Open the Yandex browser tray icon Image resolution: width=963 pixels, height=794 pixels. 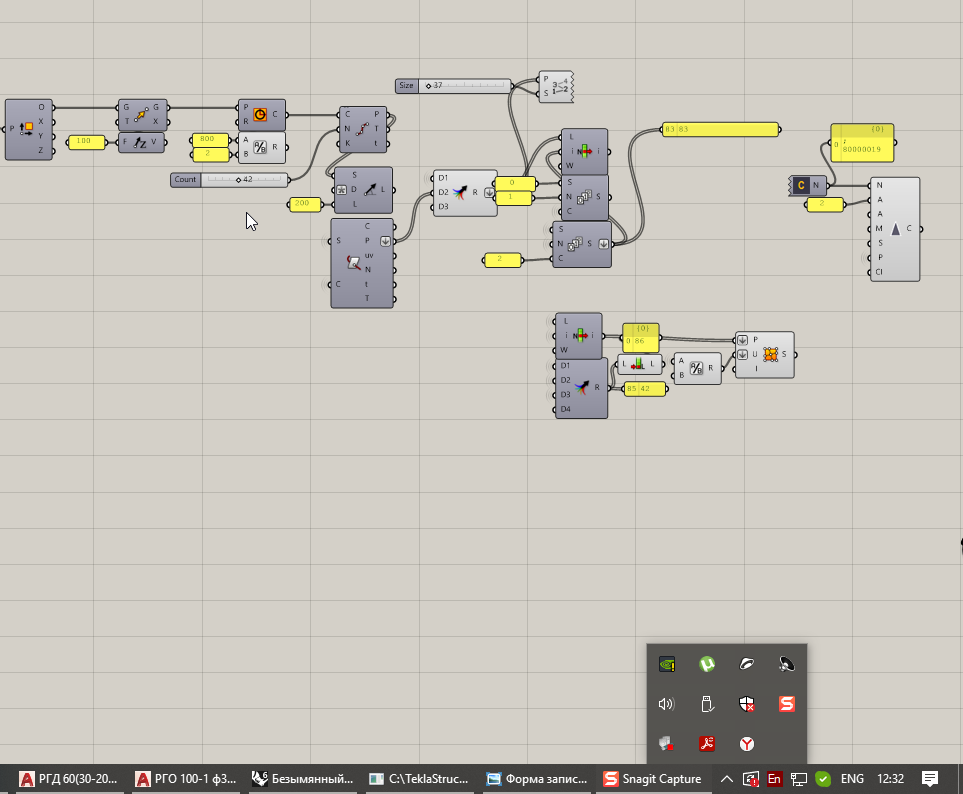pyautogui.click(x=747, y=744)
